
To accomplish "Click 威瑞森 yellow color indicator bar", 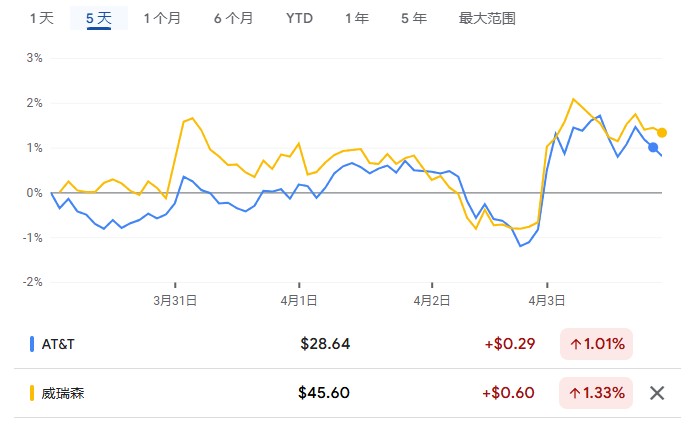I will pos(31,393).
